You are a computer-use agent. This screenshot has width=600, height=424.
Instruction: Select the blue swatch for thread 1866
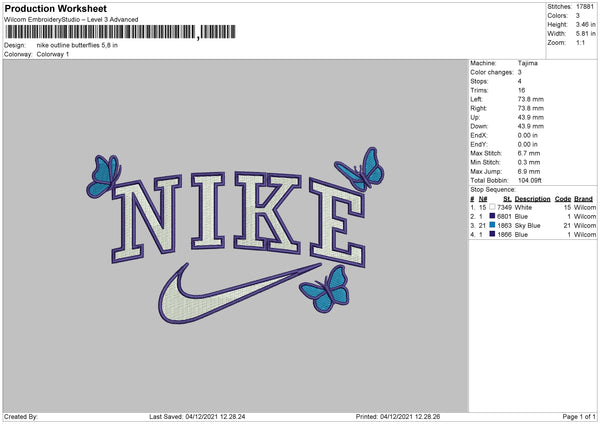492,234
